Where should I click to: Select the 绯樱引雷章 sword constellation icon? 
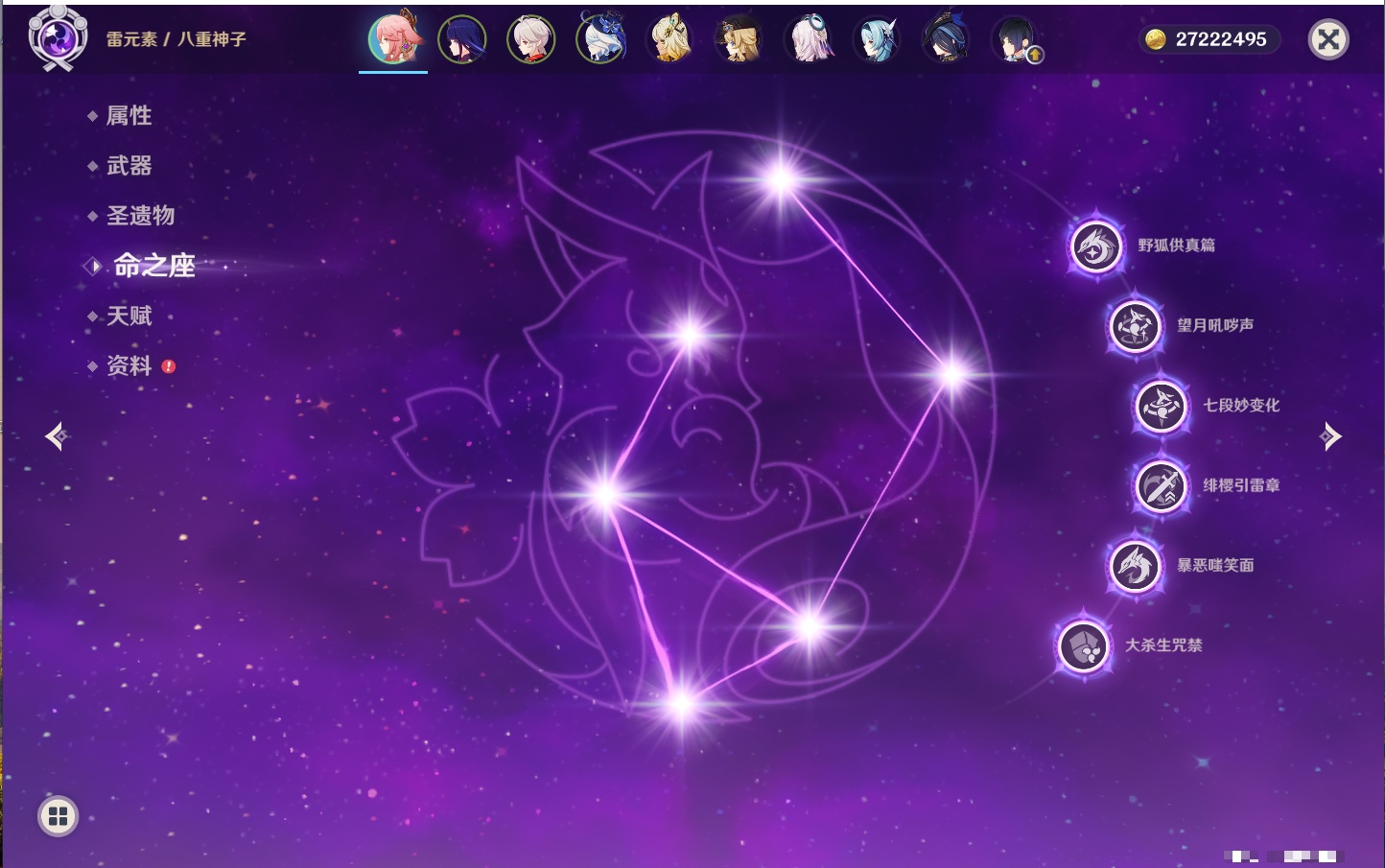1161,485
